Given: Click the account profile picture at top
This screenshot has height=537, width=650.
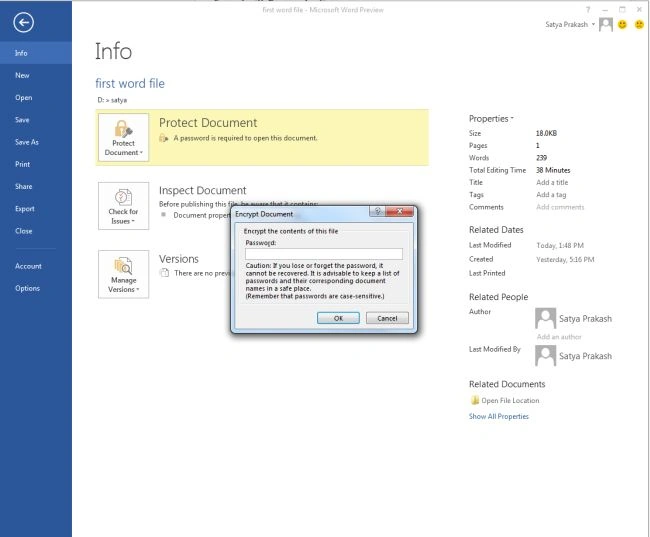Looking at the screenshot, I should tap(606, 24).
